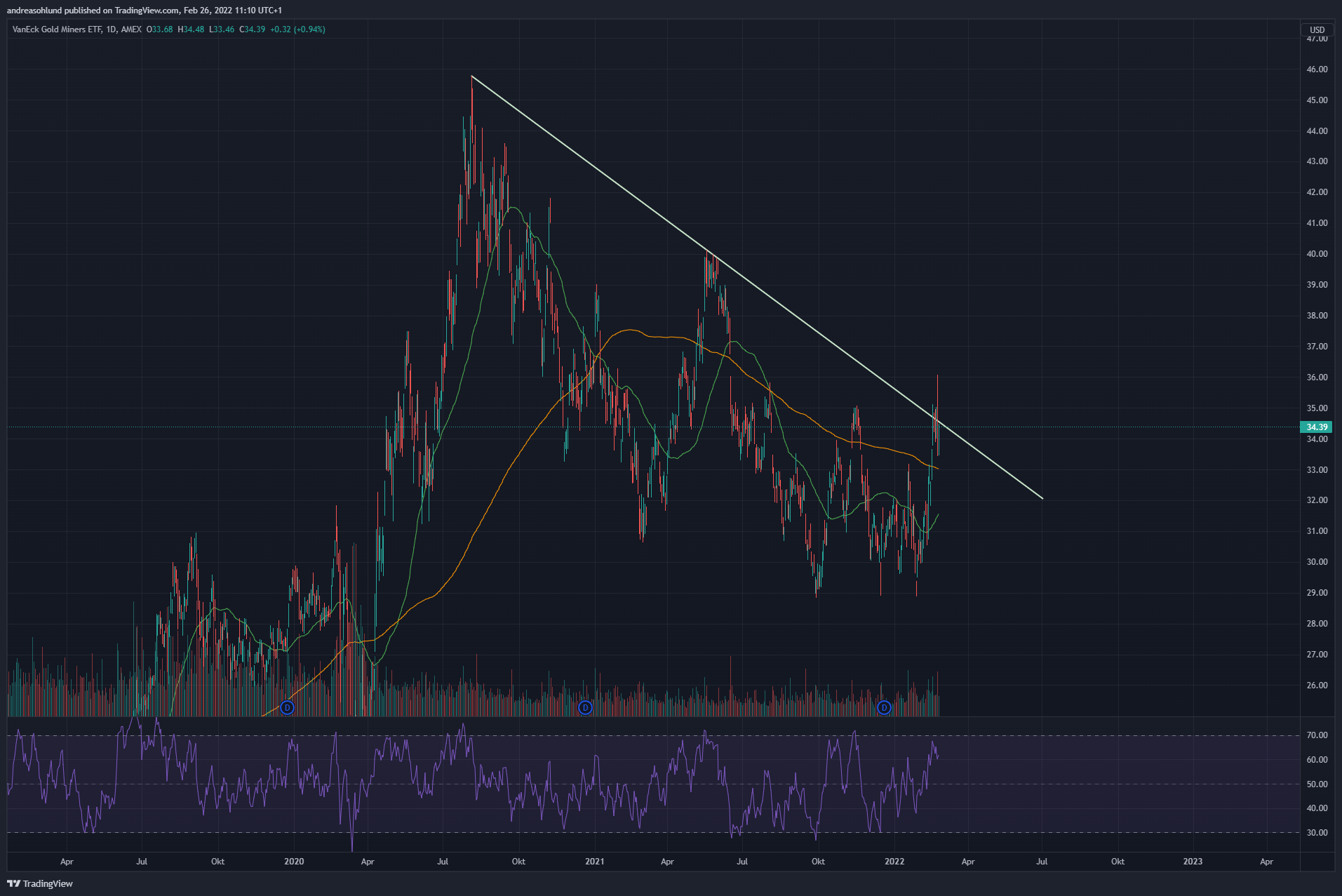The height and width of the screenshot is (896, 1342).
Task: Click the 2021 label on time axis
Action: (594, 861)
